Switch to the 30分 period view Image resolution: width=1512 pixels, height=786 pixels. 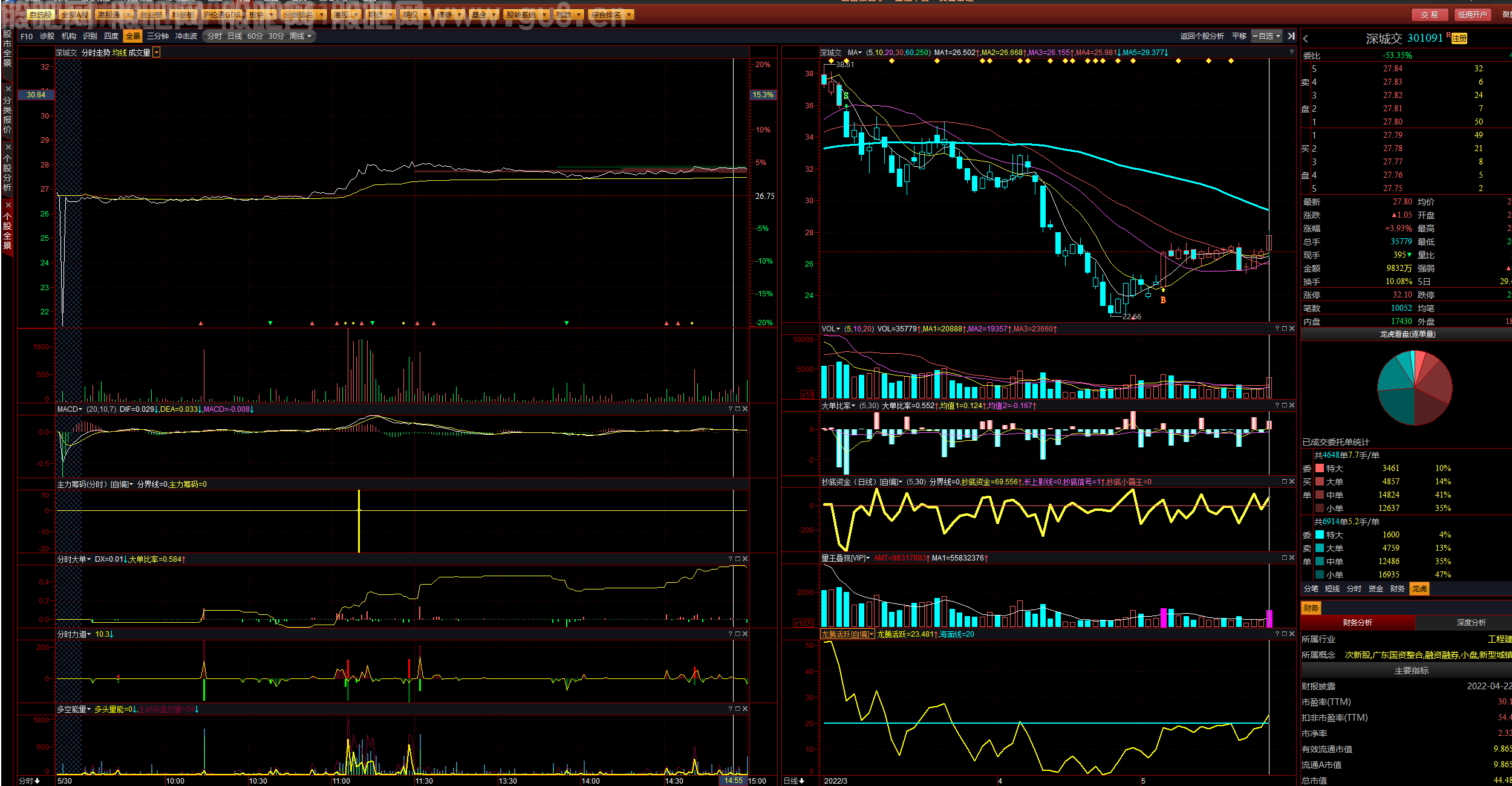pos(276,36)
